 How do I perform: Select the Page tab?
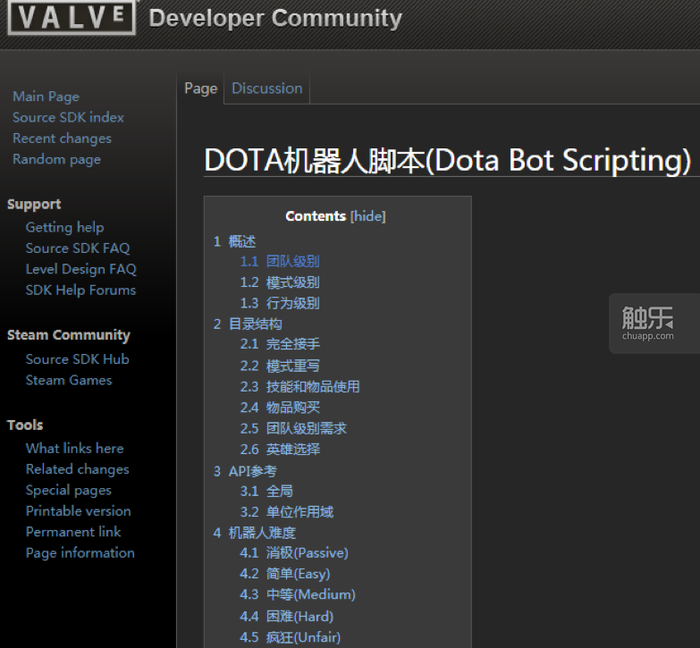pos(201,88)
